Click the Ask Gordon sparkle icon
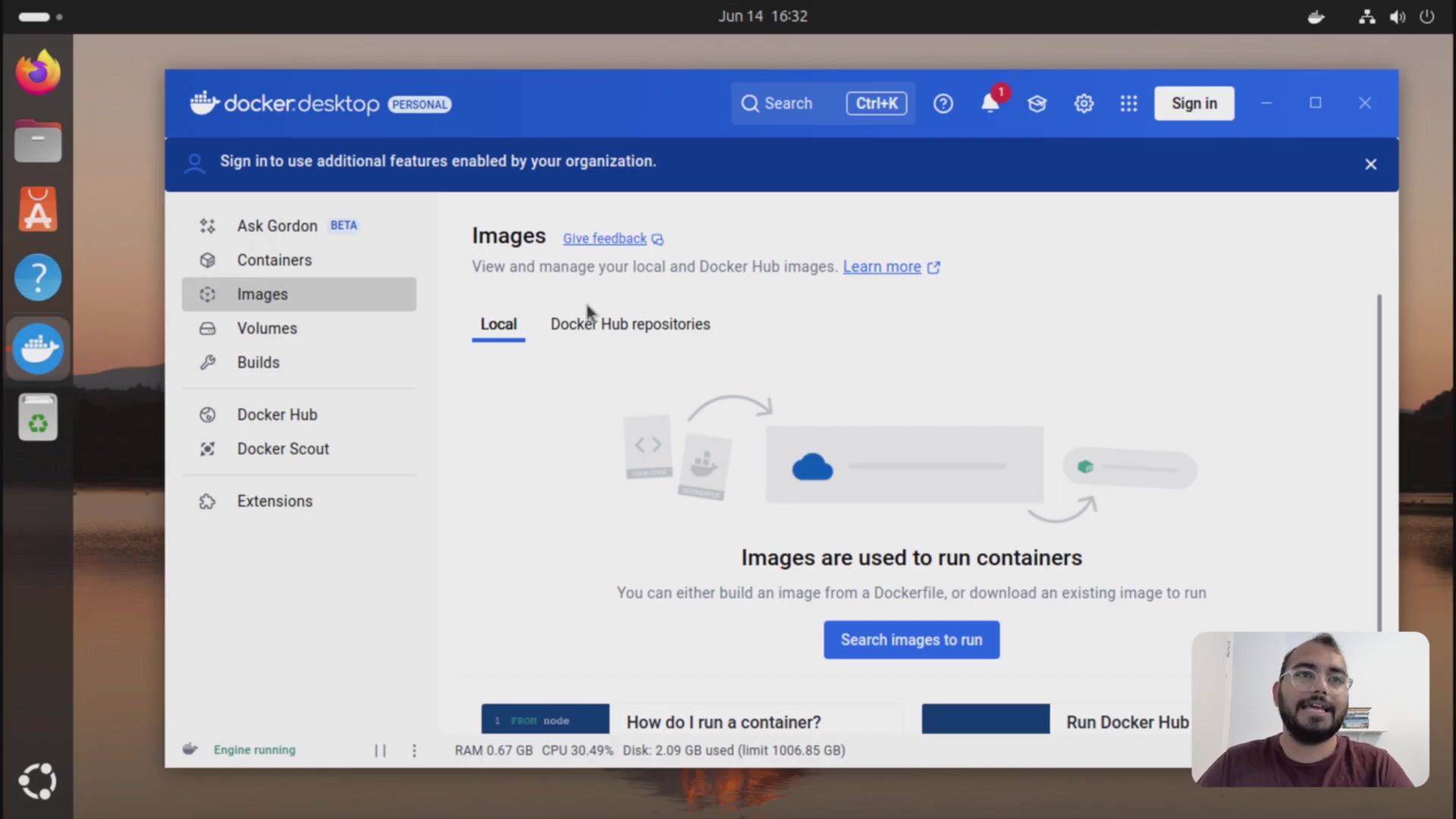 point(207,226)
